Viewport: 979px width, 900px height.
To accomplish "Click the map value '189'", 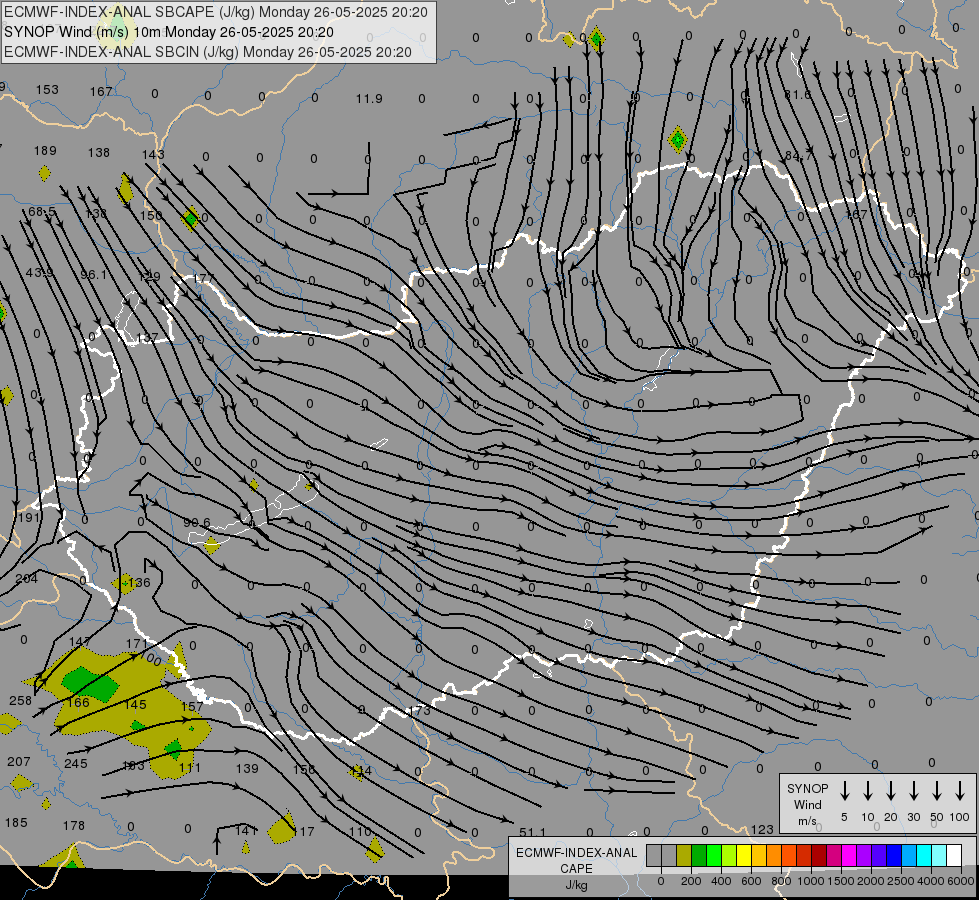I will point(45,151).
